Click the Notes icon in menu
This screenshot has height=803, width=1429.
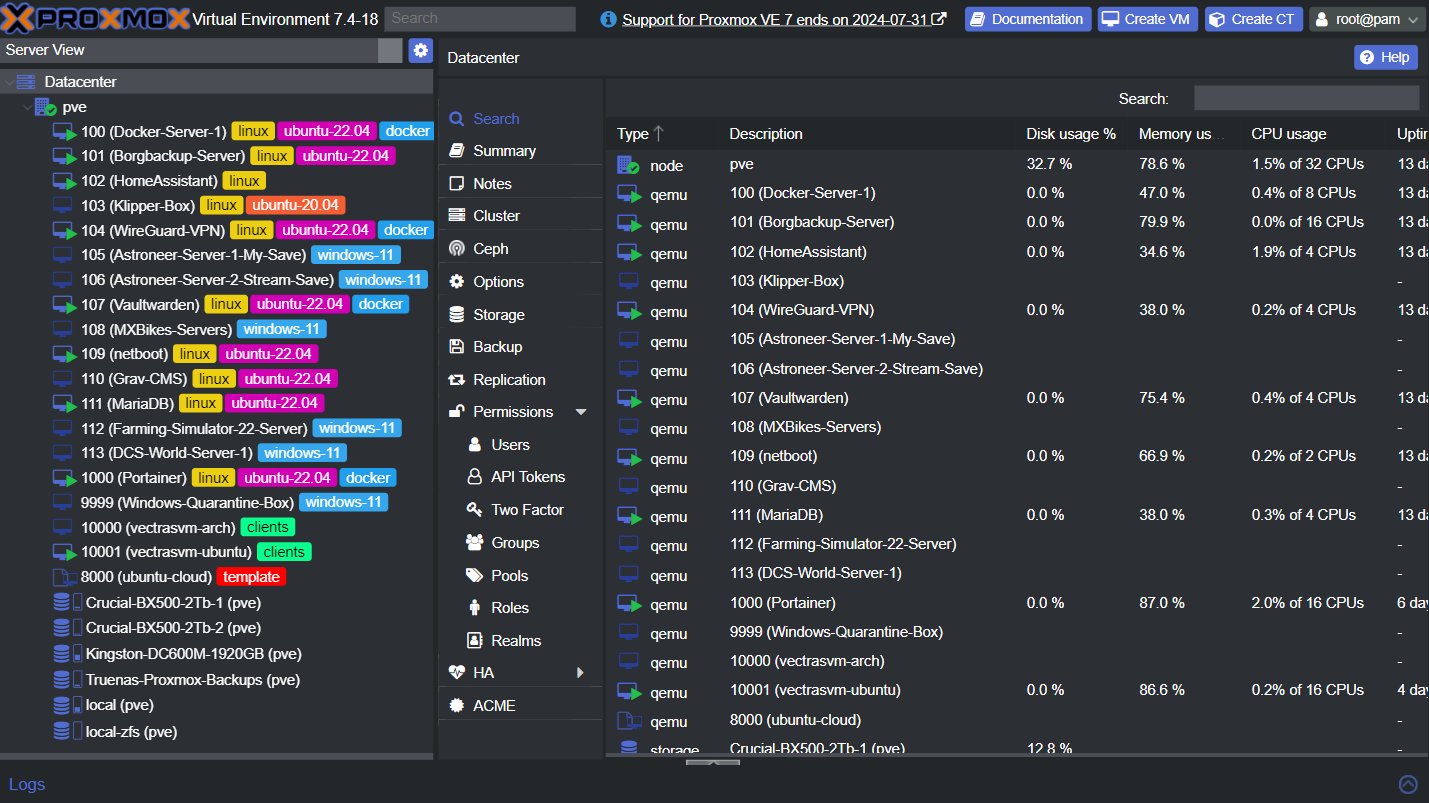[x=457, y=184]
